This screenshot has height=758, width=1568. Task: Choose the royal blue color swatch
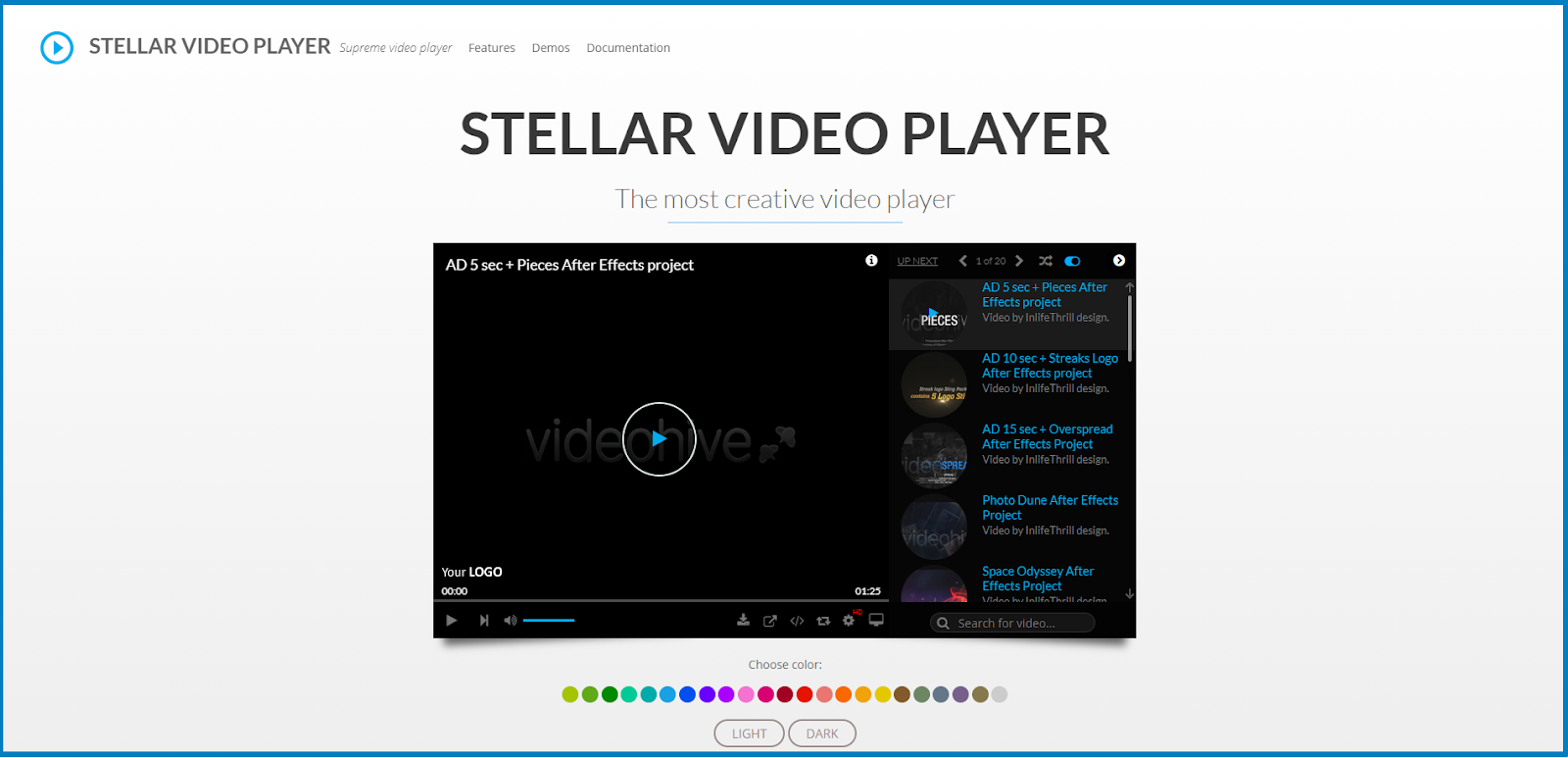pyautogui.click(x=687, y=694)
